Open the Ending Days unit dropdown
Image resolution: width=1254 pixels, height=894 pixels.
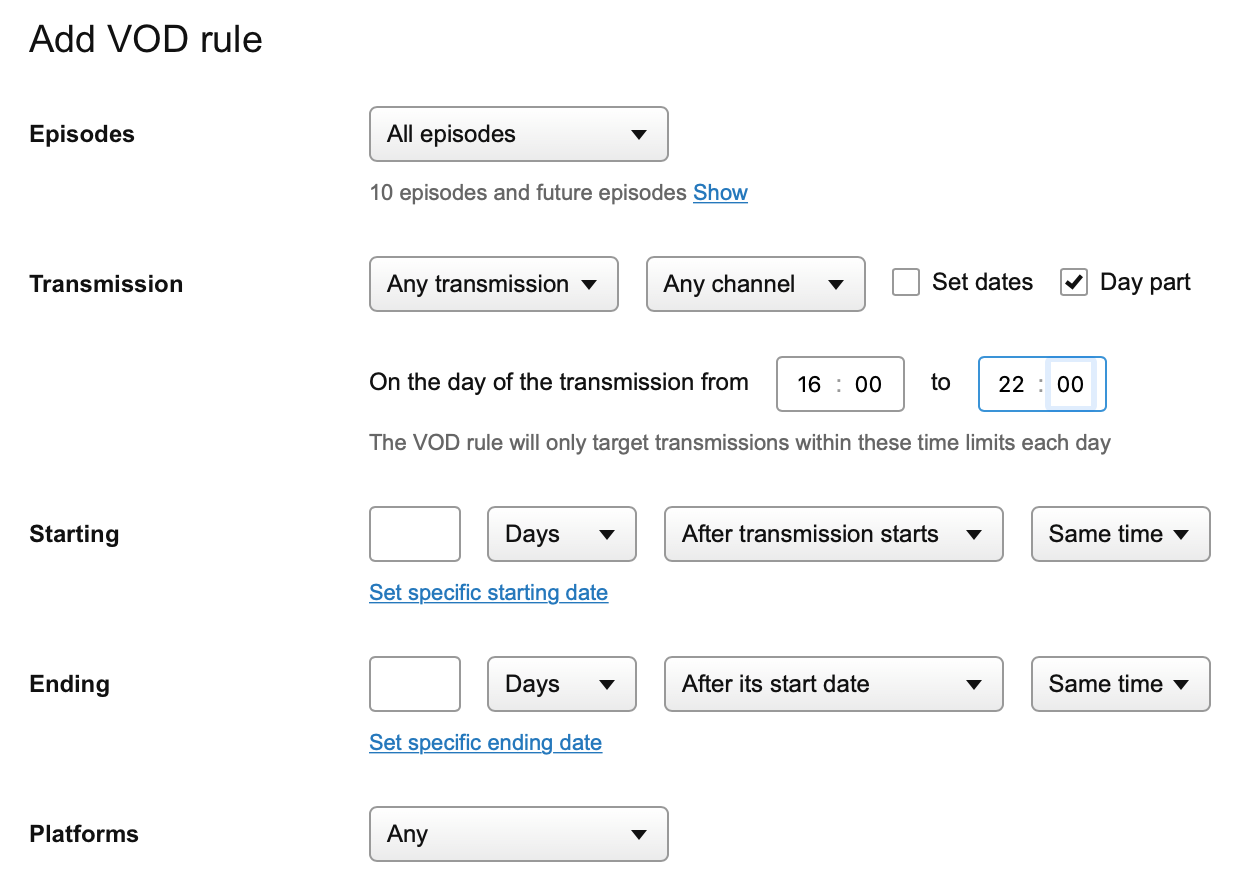561,684
